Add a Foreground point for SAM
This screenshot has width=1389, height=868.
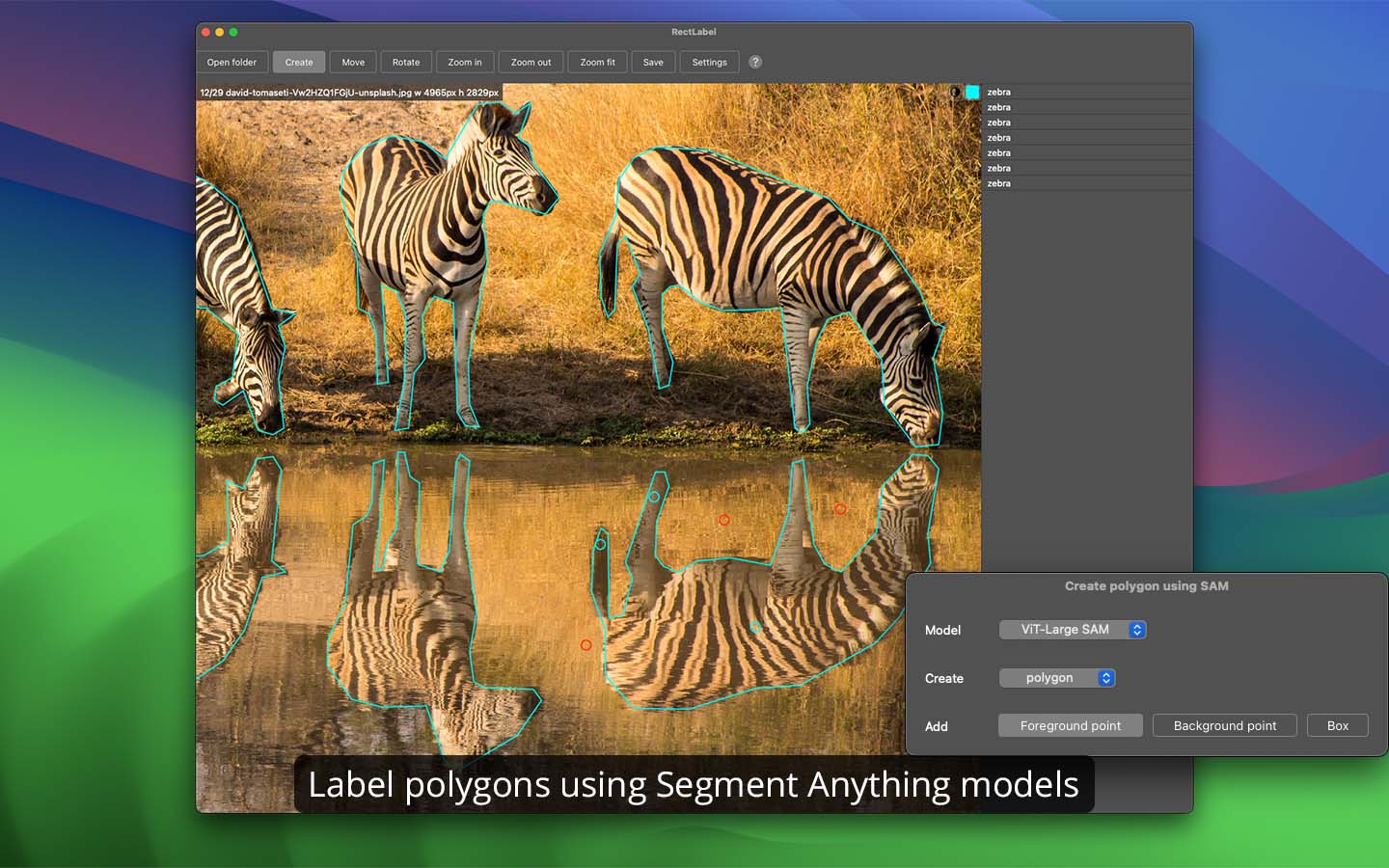coord(1070,725)
